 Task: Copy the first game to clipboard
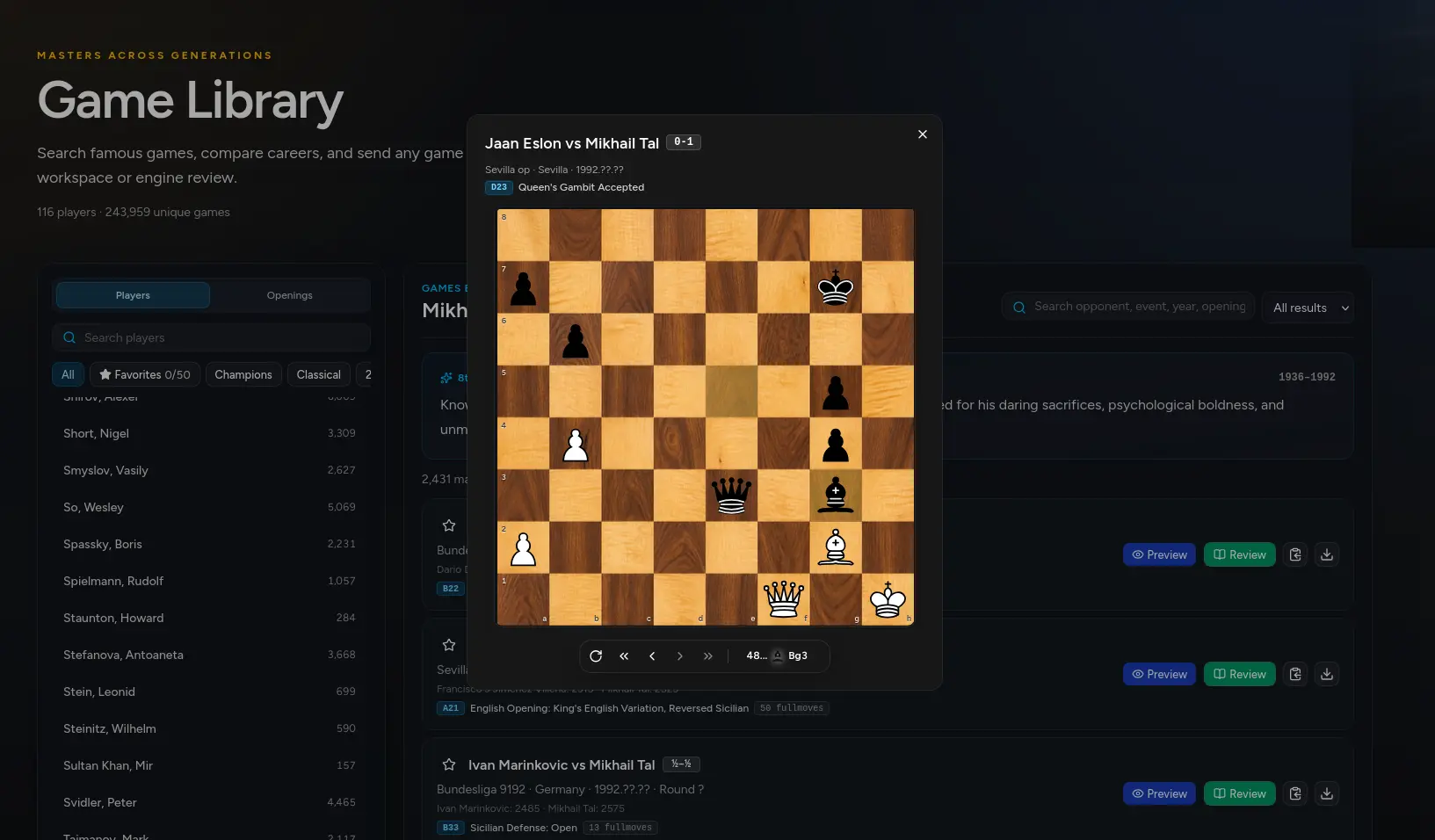point(1295,554)
